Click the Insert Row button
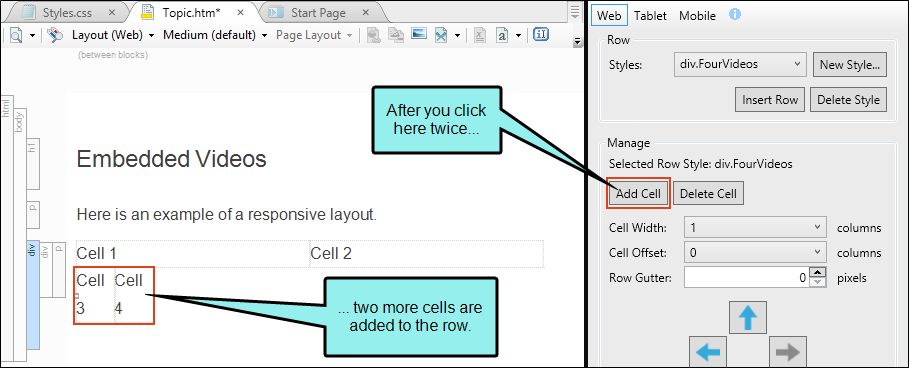Image resolution: width=909 pixels, height=368 pixels. (770, 100)
